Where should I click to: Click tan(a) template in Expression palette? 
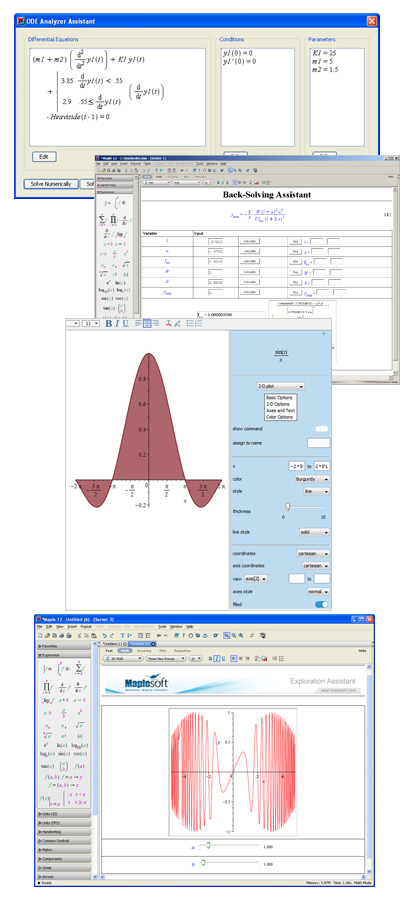46,766
